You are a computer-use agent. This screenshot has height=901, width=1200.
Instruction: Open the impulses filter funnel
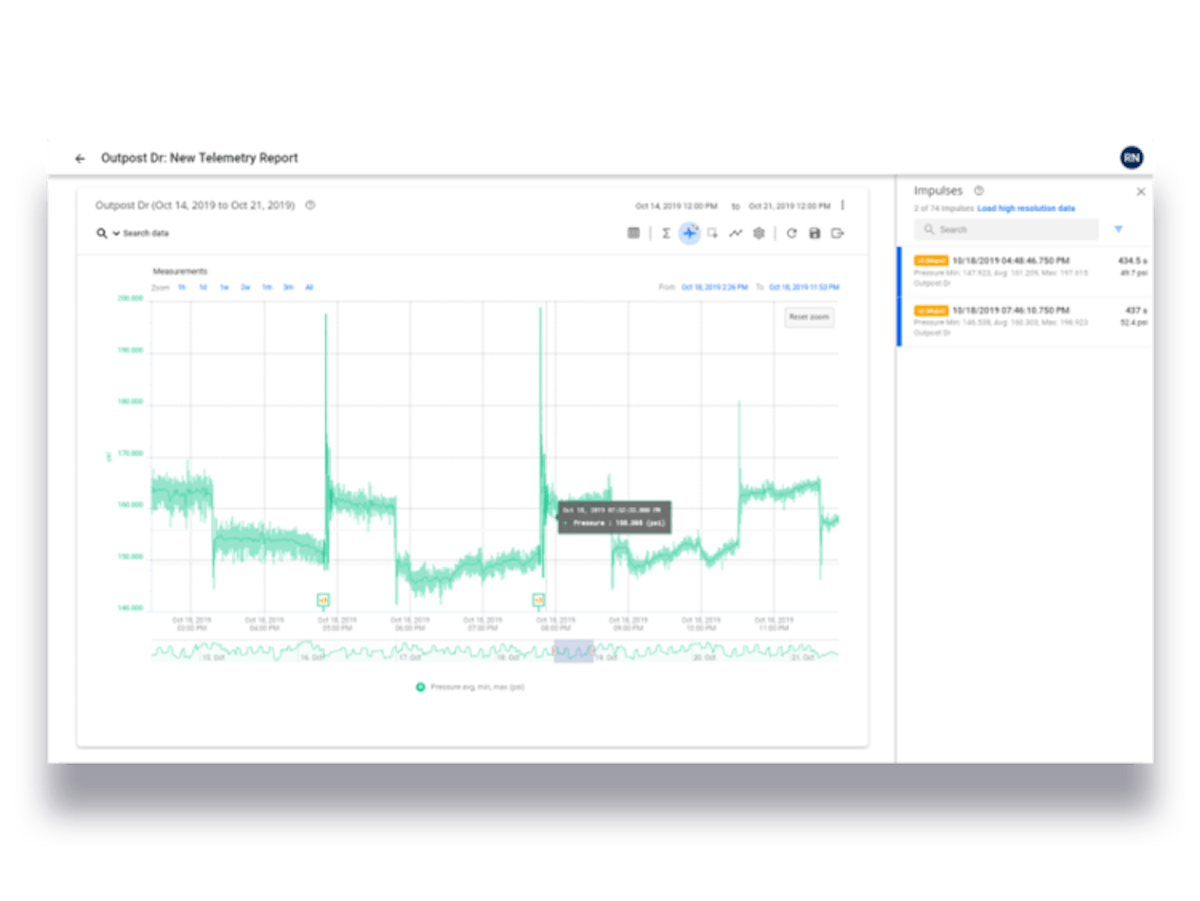(1118, 229)
